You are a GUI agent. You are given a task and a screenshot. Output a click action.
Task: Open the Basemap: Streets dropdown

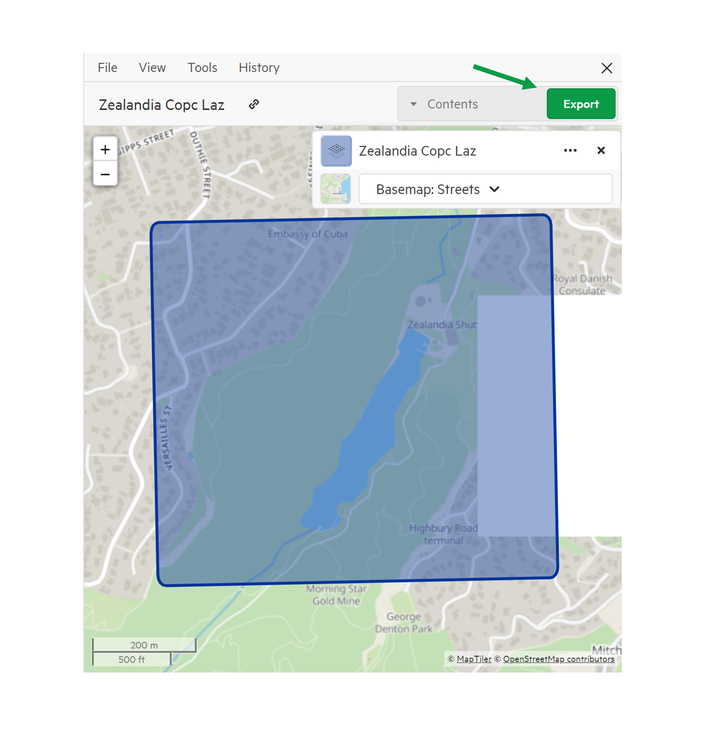(x=485, y=189)
